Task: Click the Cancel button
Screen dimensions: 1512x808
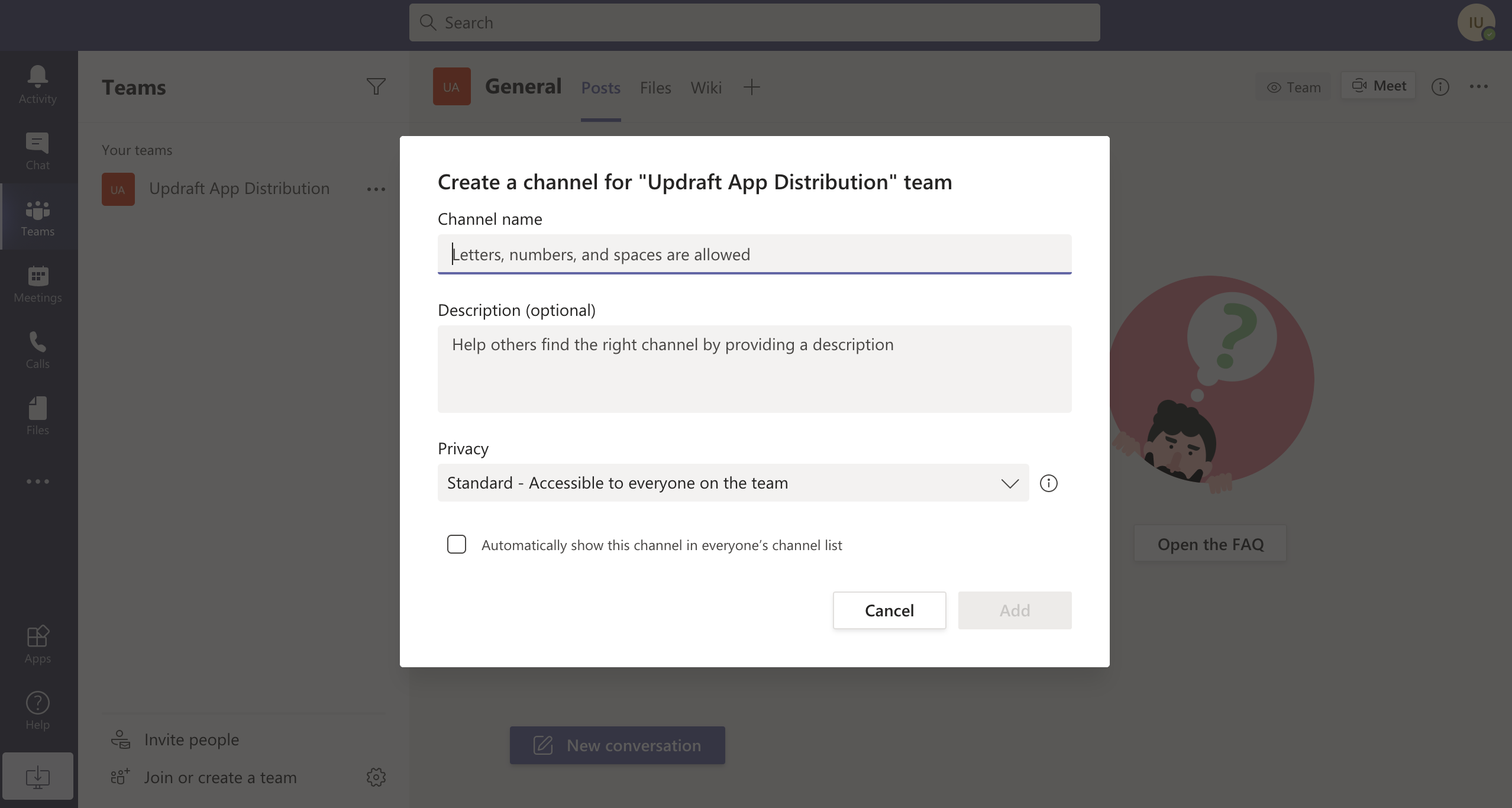Action: coord(889,610)
